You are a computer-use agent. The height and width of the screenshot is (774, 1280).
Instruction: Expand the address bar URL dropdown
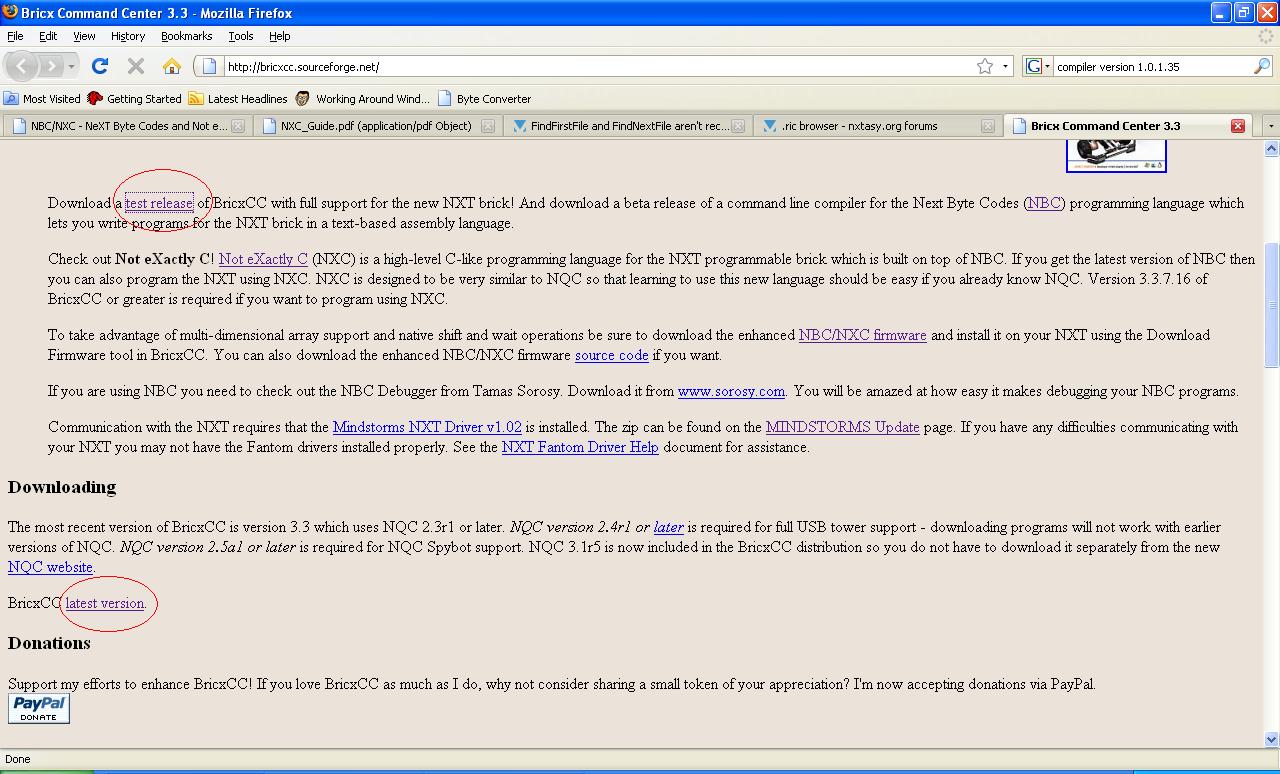click(1005, 66)
